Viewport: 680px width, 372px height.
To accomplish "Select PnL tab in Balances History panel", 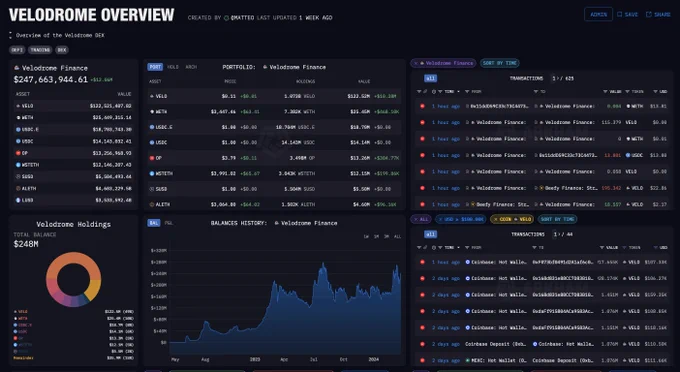I will click(x=169, y=223).
